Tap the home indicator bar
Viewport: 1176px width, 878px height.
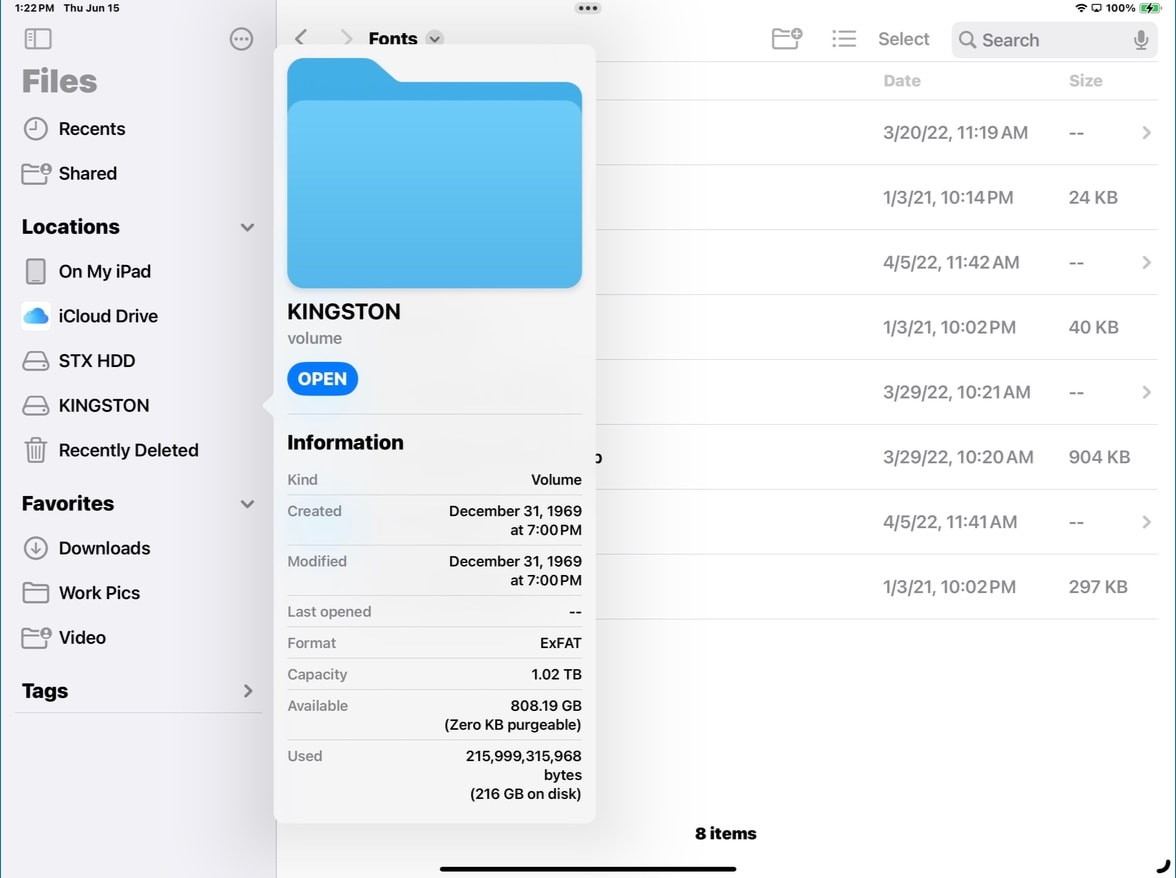pos(588,869)
